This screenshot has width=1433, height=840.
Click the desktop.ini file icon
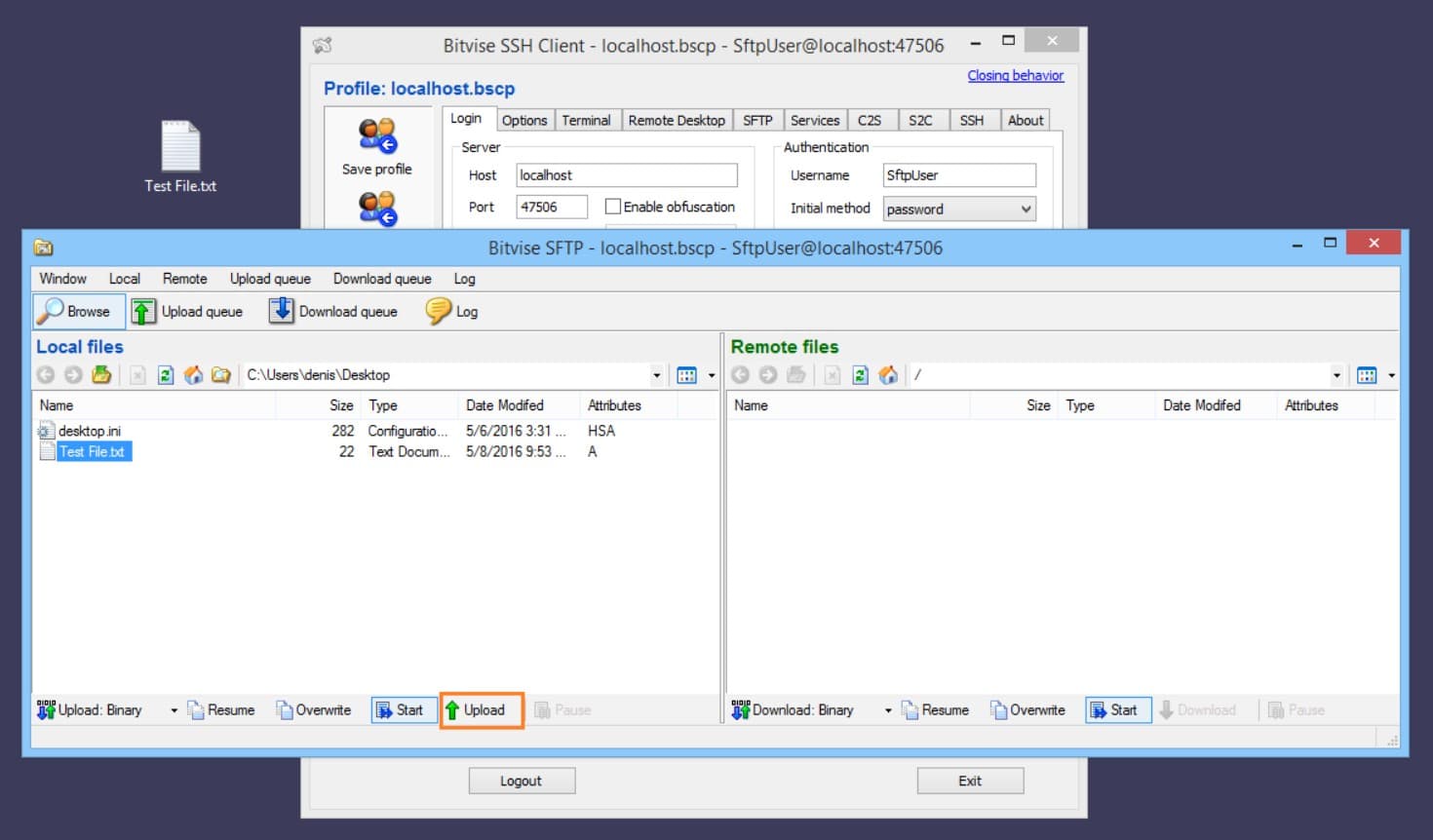tap(45, 431)
